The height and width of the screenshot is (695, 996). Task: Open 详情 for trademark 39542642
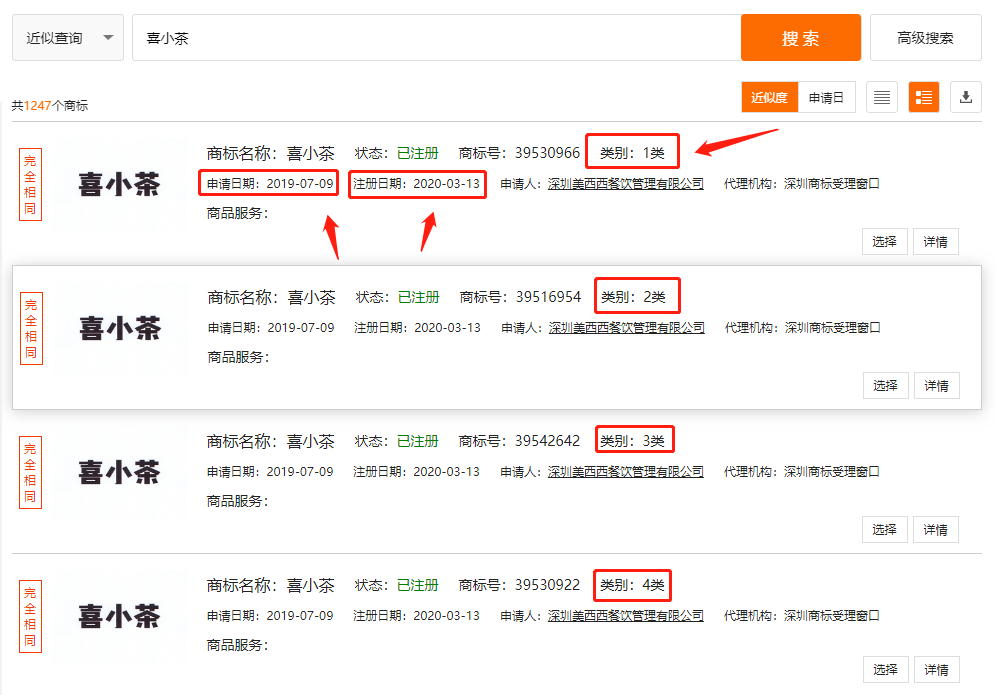935,529
